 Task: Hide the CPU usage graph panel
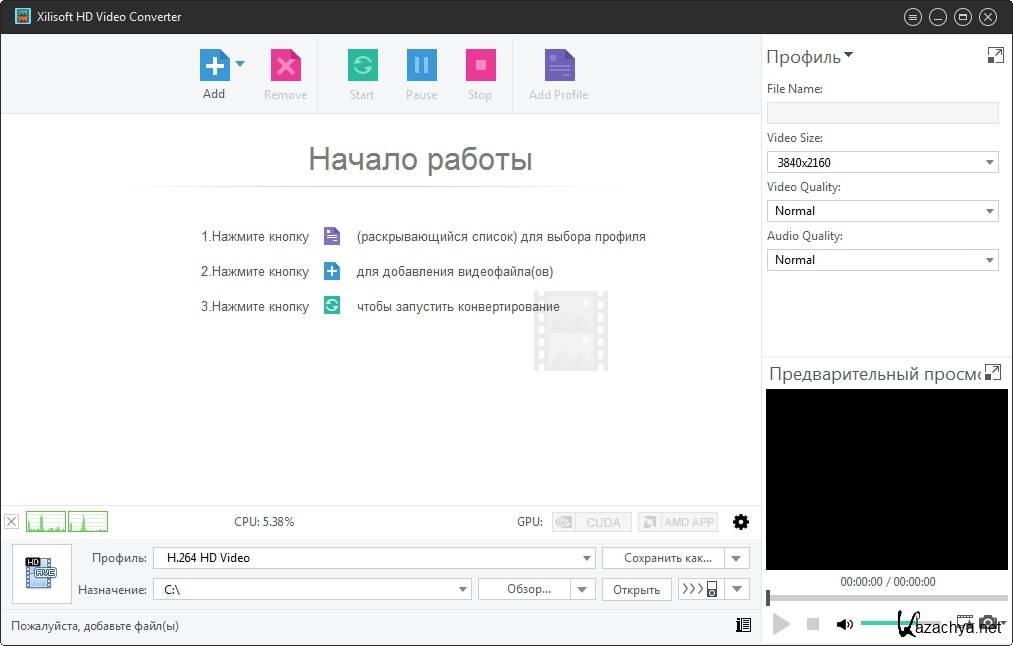(x=11, y=521)
